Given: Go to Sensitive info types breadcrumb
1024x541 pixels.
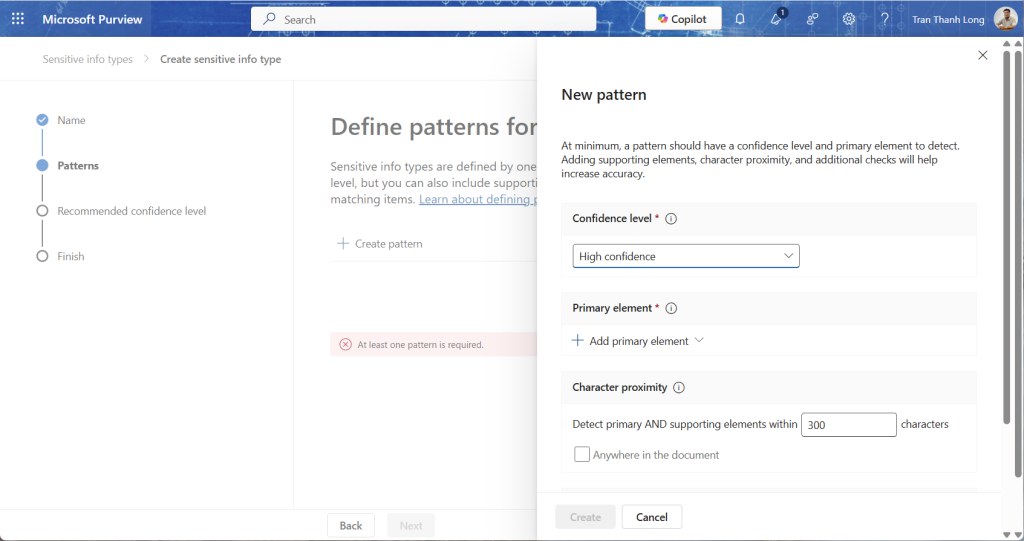Looking at the screenshot, I should [x=87, y=59].
